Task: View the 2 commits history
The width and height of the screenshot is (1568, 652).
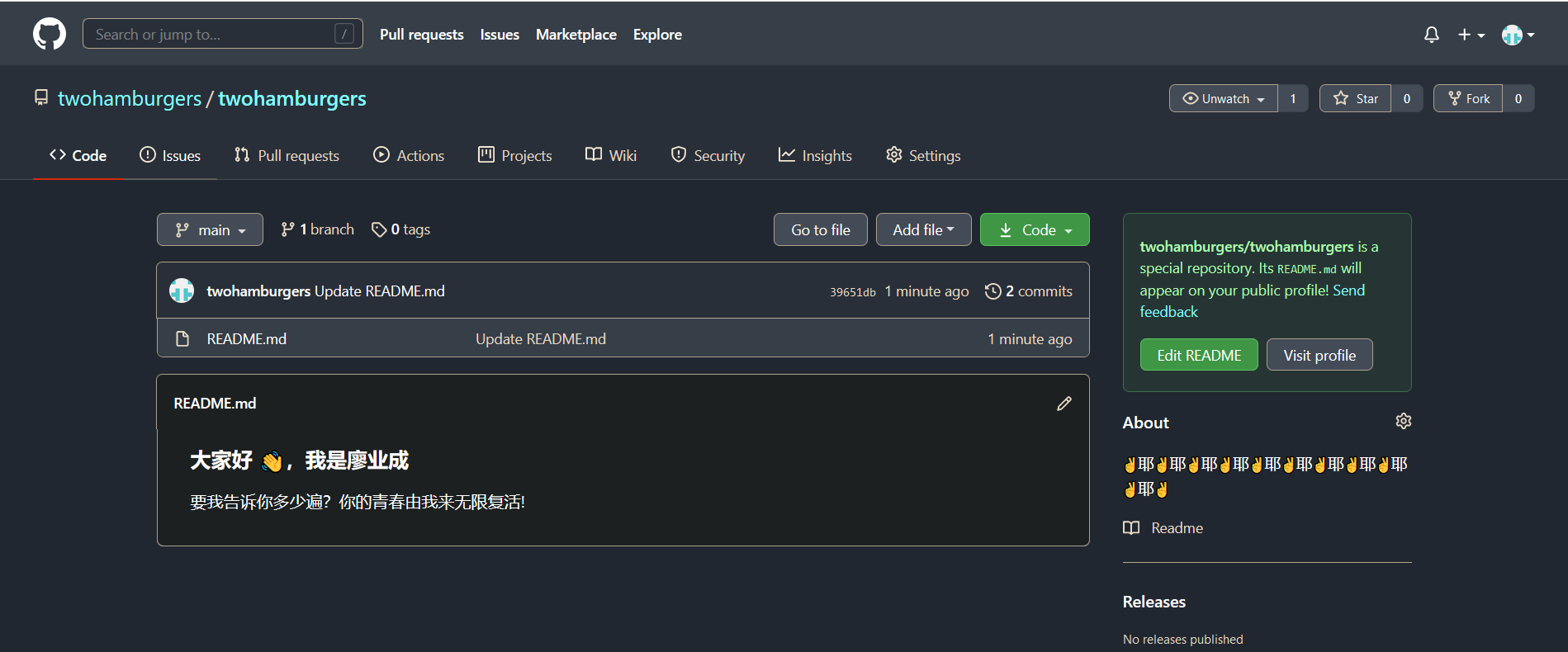Action: pyautogui.click(x=1029, y=291)
